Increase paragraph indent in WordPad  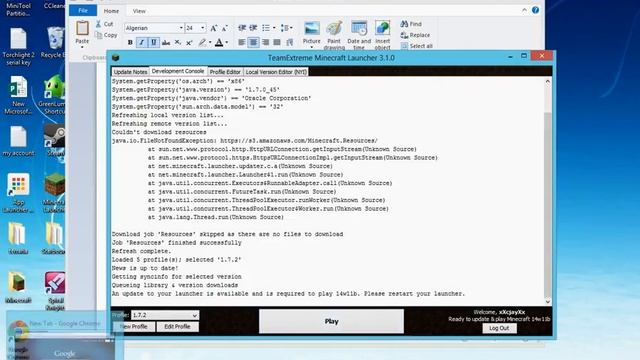(x=253, y=28)
